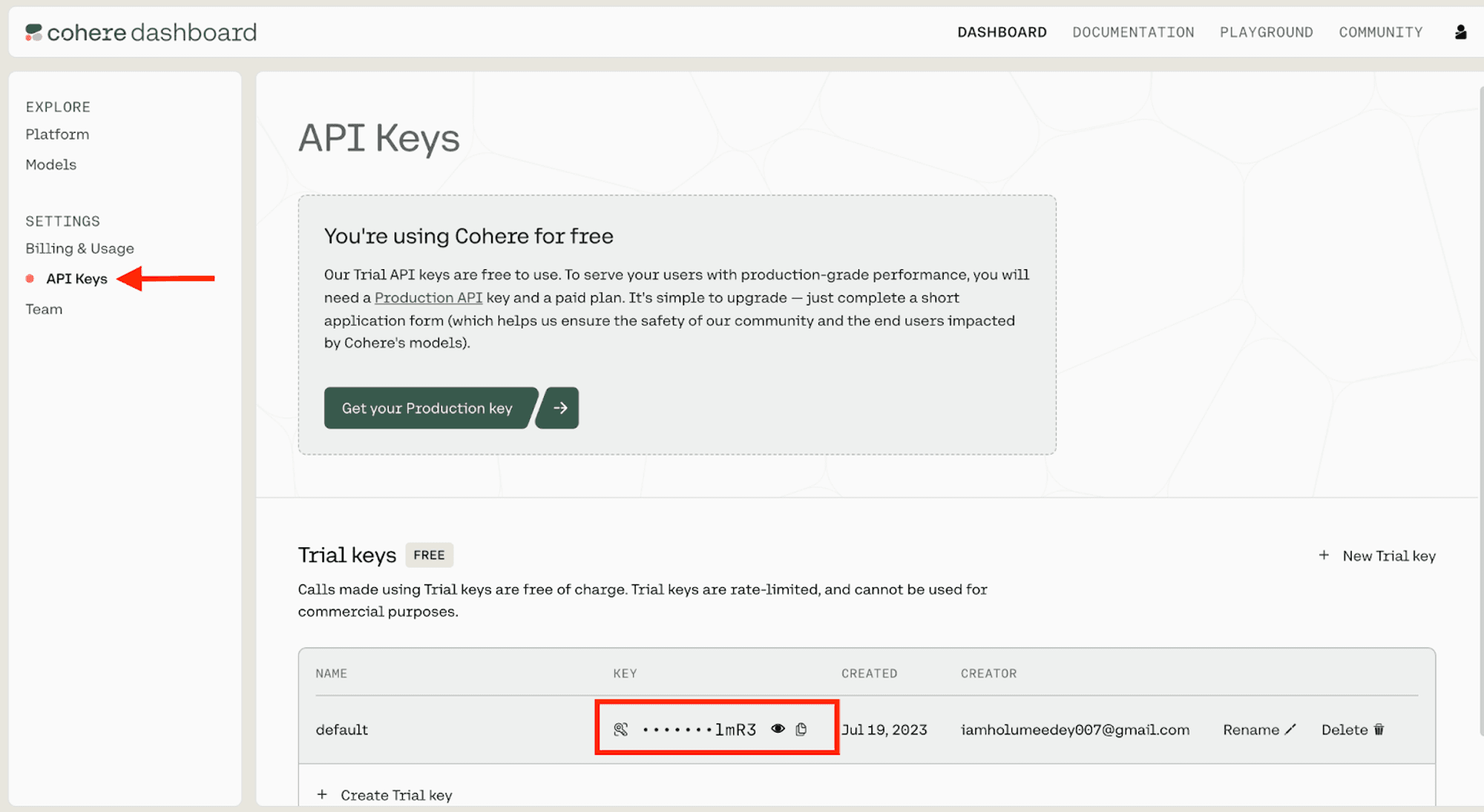
Task: Click the plus icon beside New Trial key
Action: 1324,555
